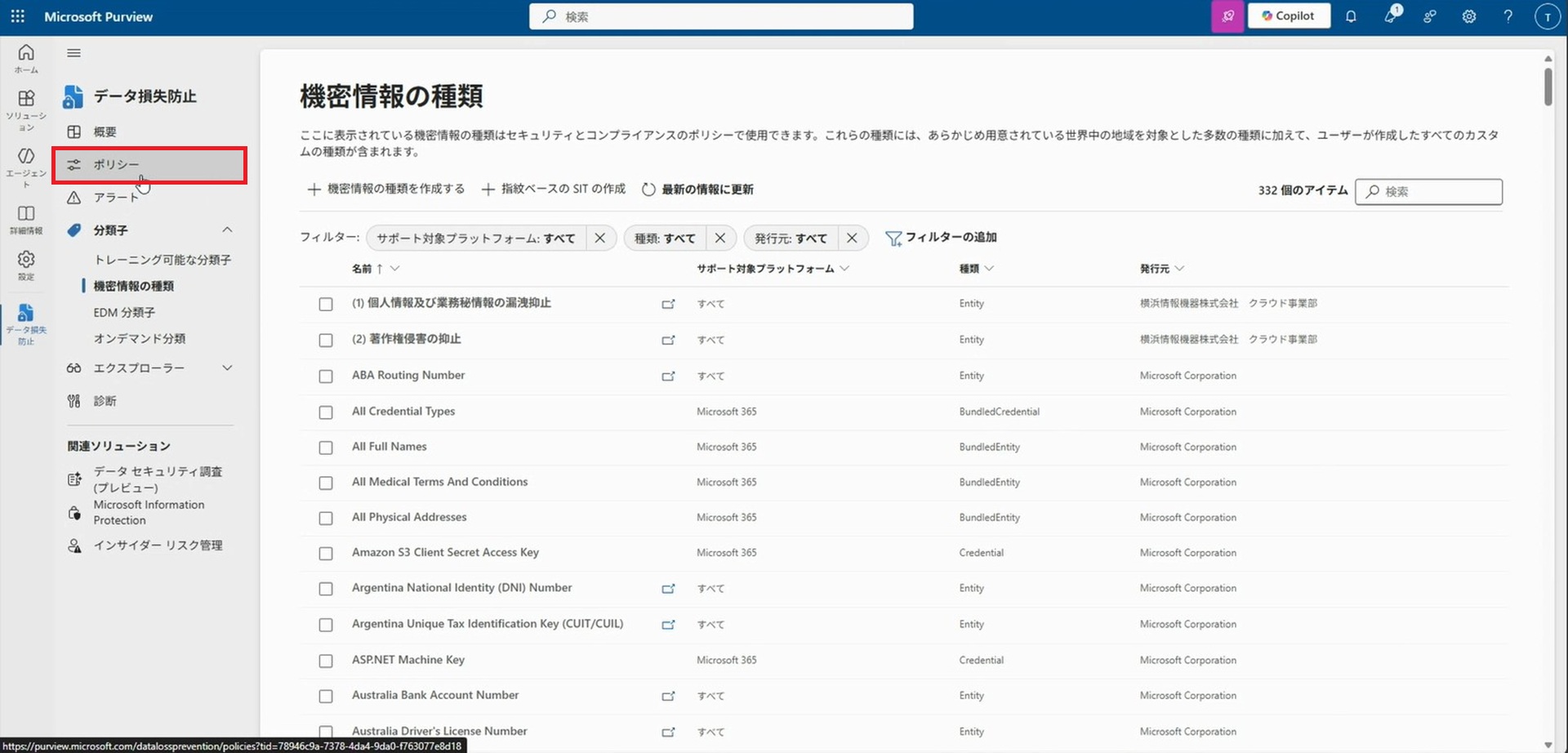
Task: Tick the Amazon S3 Client Secret checkbox
Action: (326, 554)
